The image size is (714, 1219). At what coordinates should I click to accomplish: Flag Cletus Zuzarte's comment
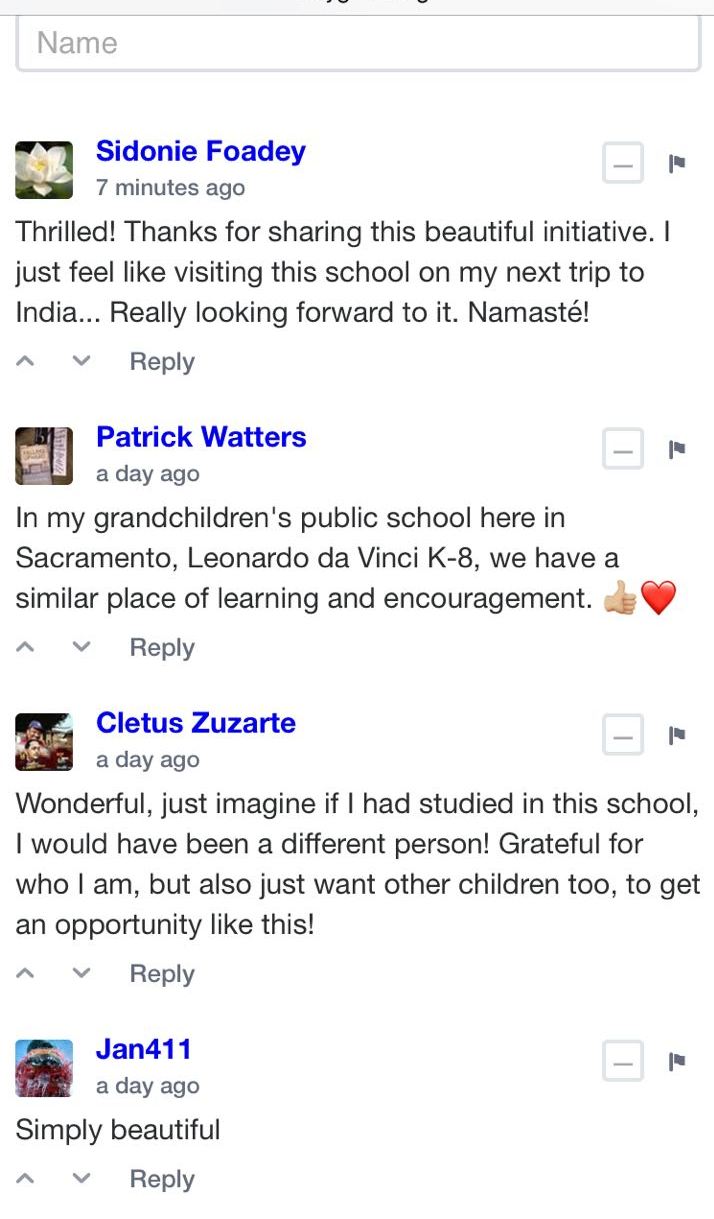coord(677,735)
